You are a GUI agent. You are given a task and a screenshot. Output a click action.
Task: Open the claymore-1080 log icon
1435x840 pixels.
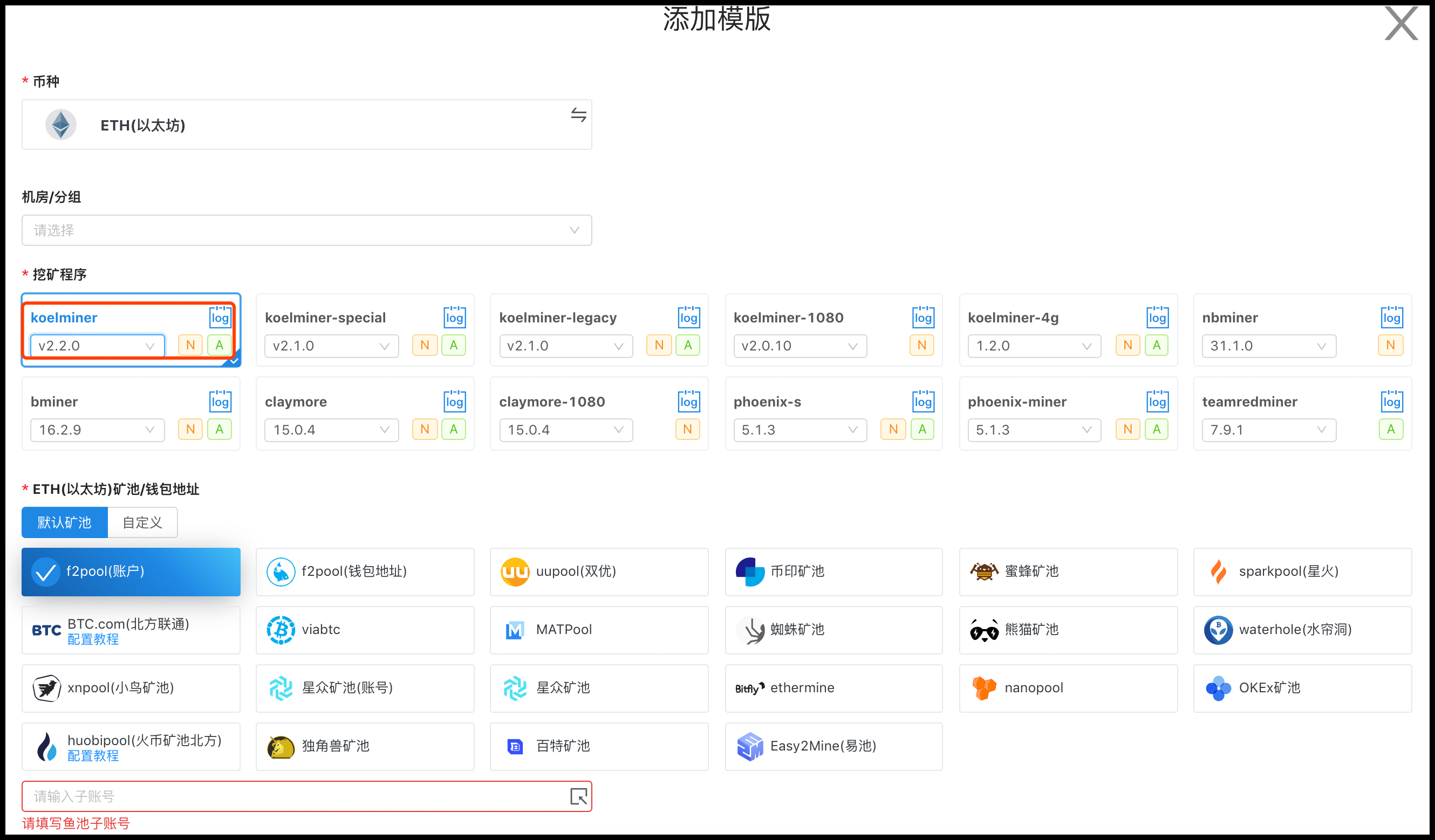tap(688, 401)
